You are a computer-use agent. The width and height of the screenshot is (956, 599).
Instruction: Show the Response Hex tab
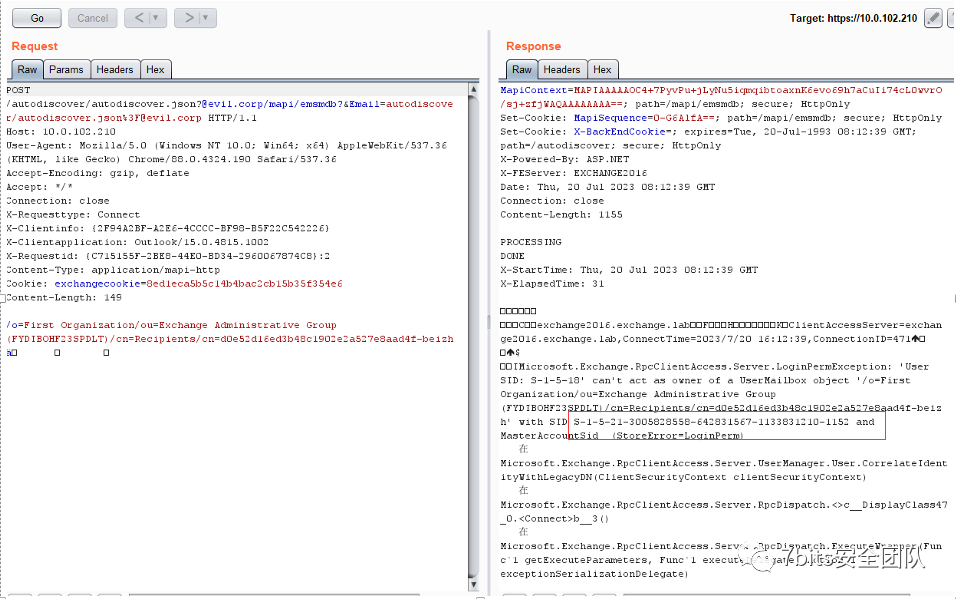pos(602,70)
